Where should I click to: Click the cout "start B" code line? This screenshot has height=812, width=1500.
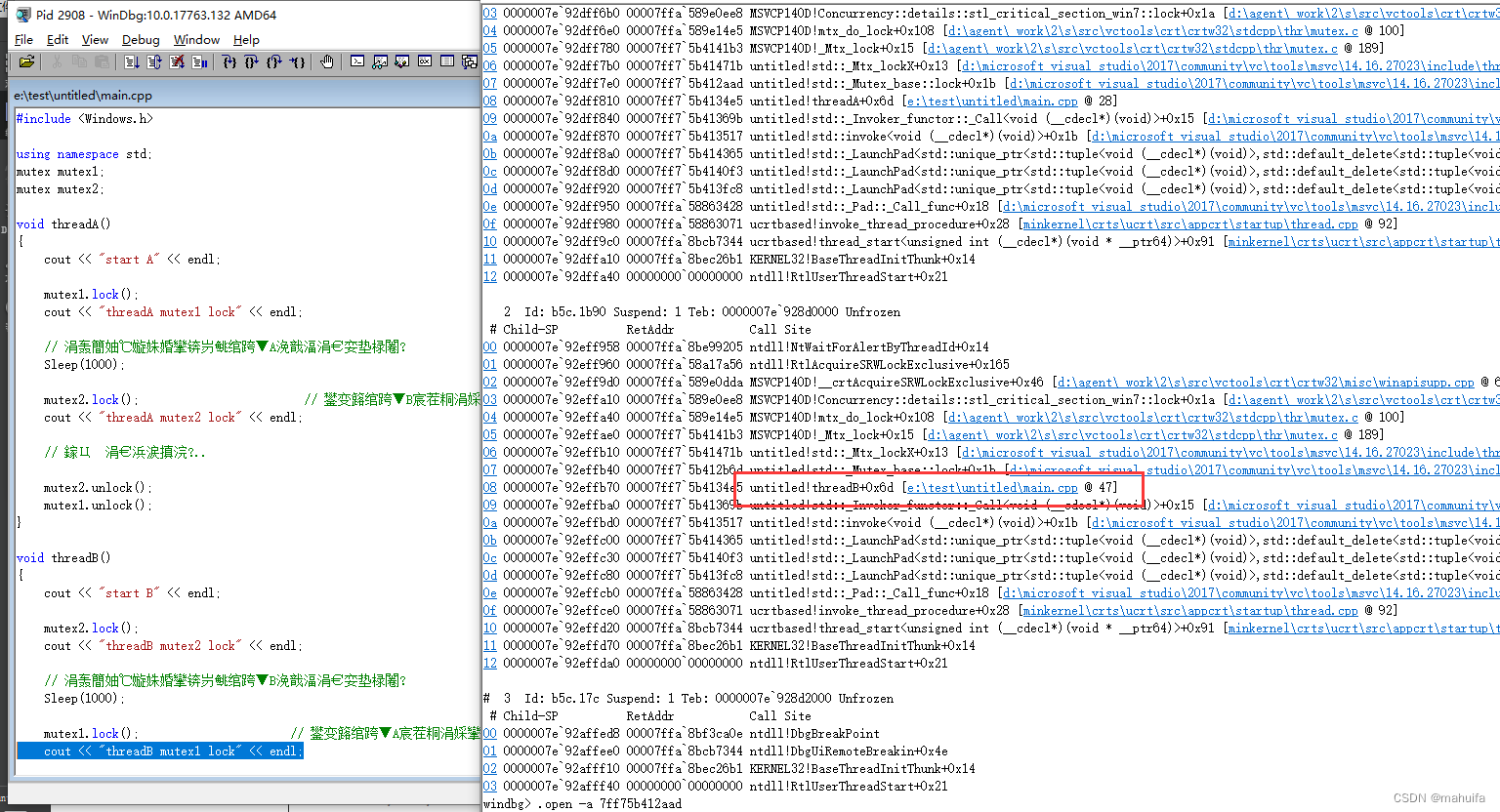132,593
